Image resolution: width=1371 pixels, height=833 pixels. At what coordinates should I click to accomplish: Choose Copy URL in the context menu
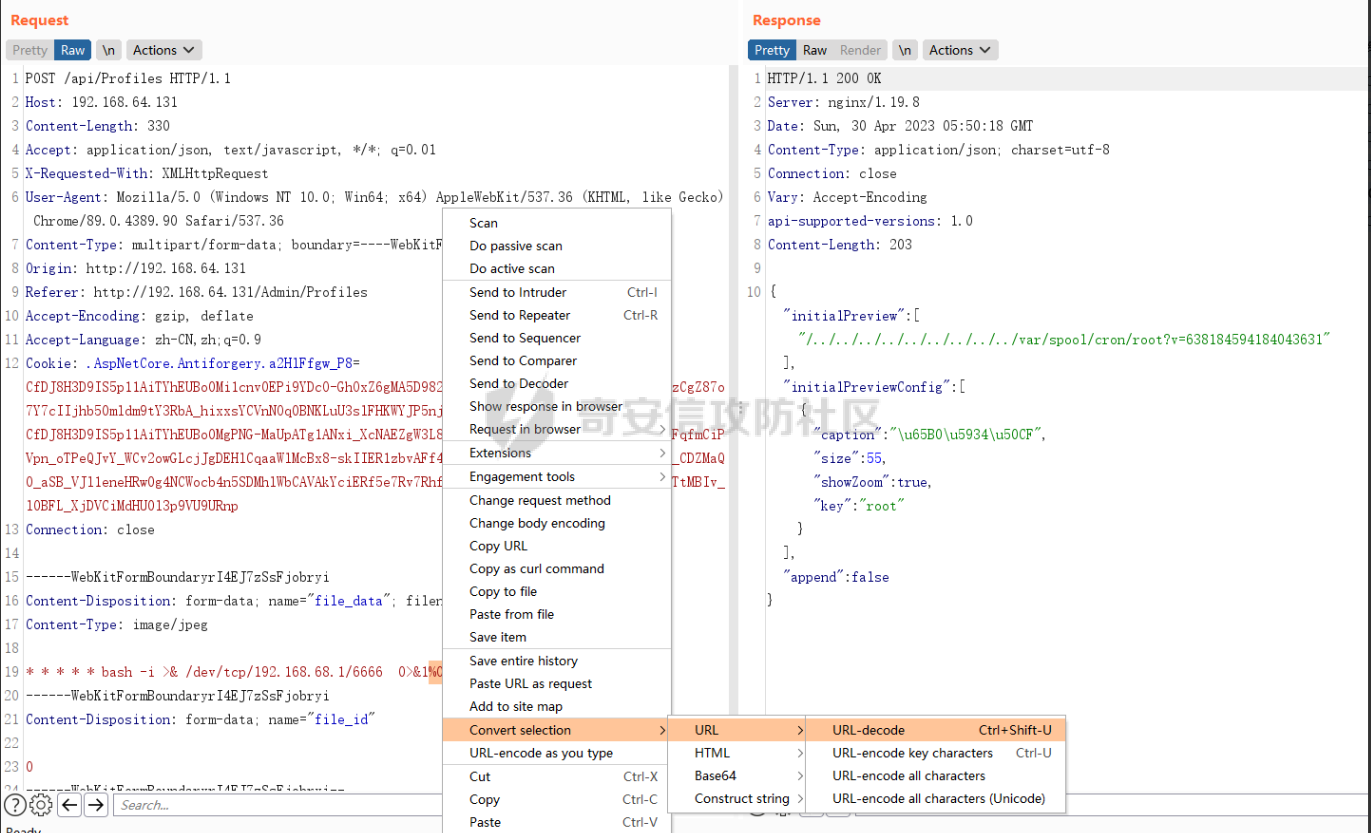[x=557, y=546]
